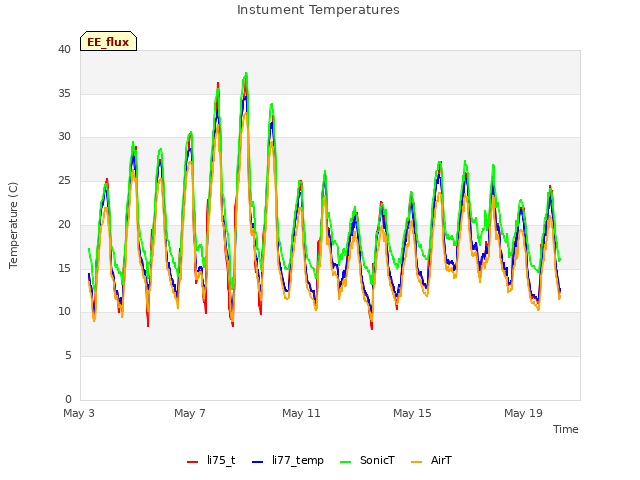Click the blue li77_temp legend swatch
The image size is (640, 480).
(x=258, y=462)
